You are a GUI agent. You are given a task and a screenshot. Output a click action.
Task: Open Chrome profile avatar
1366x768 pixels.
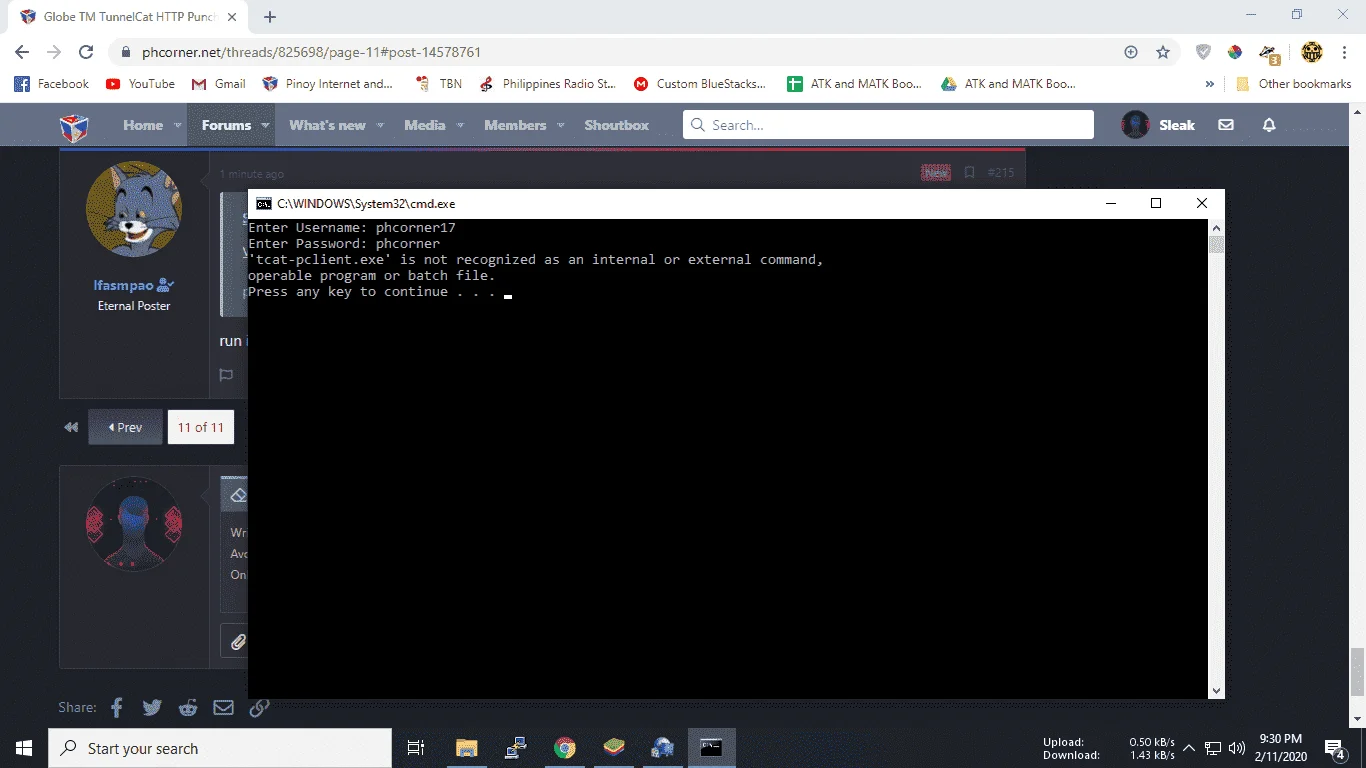click(1312, 52)
